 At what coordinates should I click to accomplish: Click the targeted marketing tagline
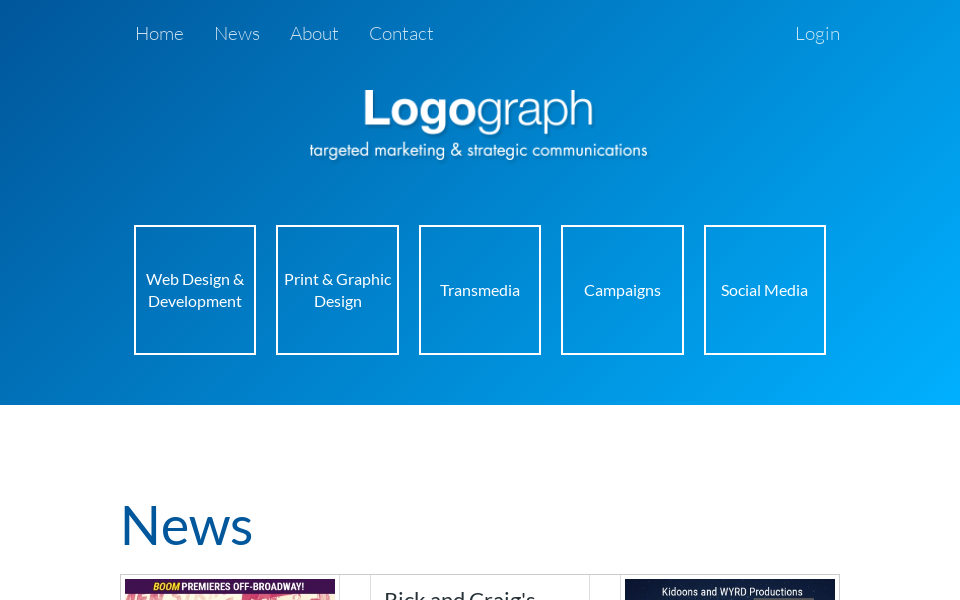(x=479, y=150)
